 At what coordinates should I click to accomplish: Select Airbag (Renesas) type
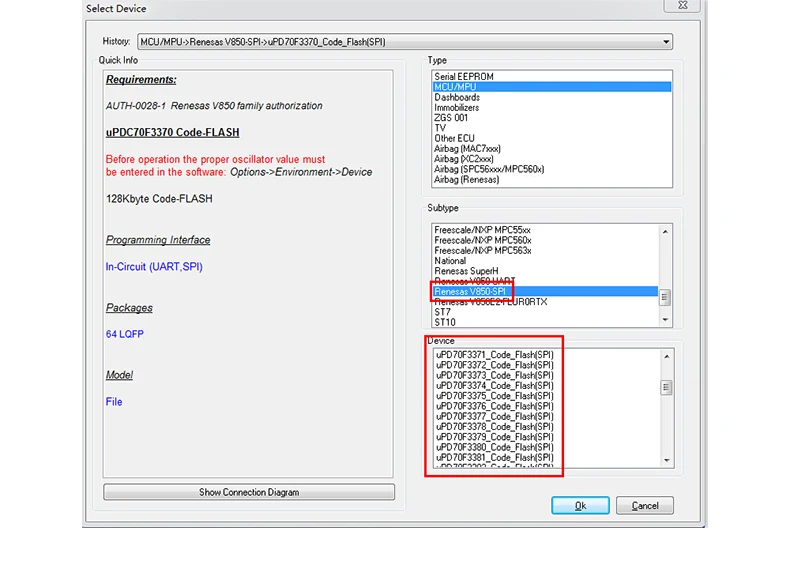pos(552,179)
